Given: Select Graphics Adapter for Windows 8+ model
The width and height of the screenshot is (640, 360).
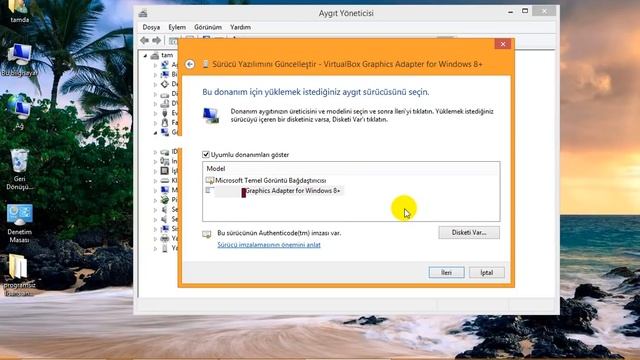Looking at the screenshot, I should pos(274,191).
